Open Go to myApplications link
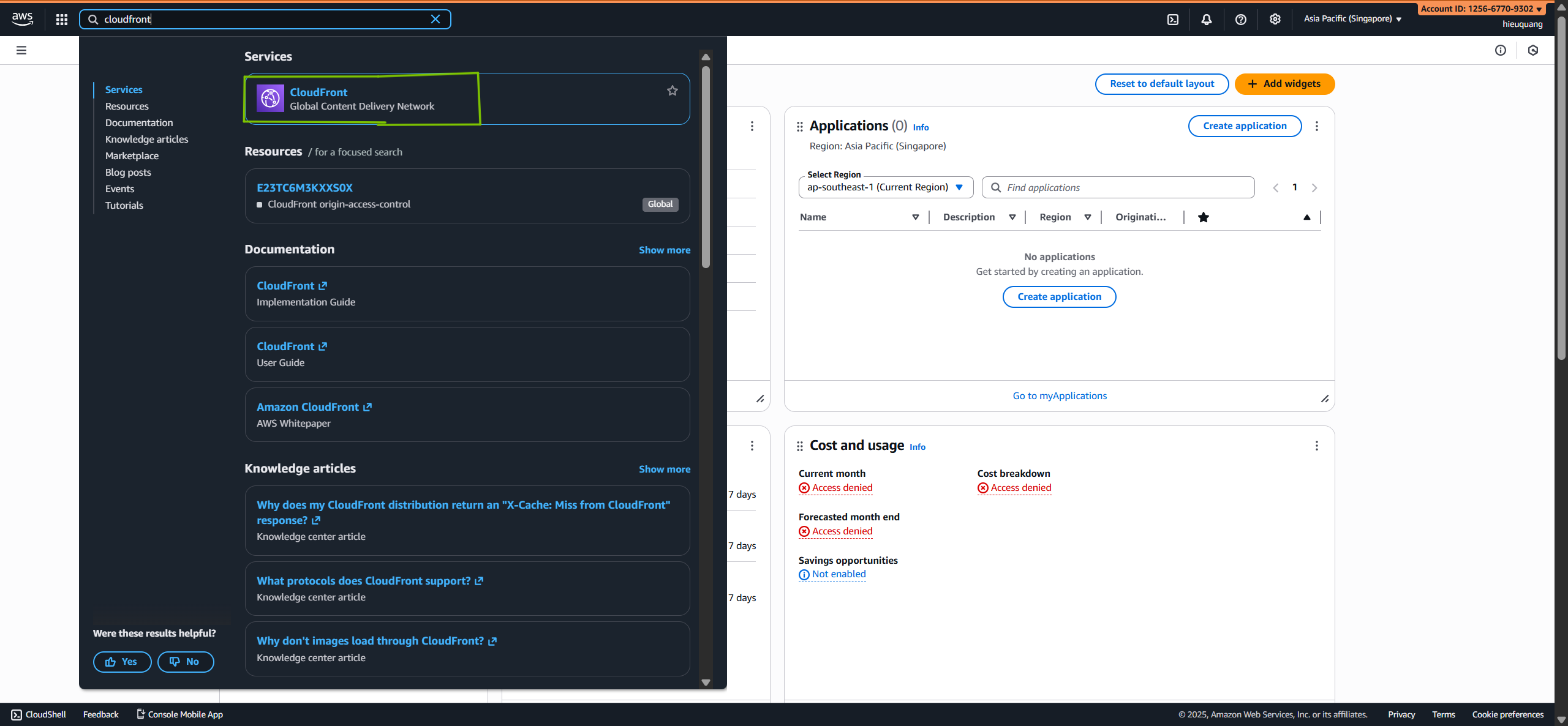 (x=1060, y=396)
